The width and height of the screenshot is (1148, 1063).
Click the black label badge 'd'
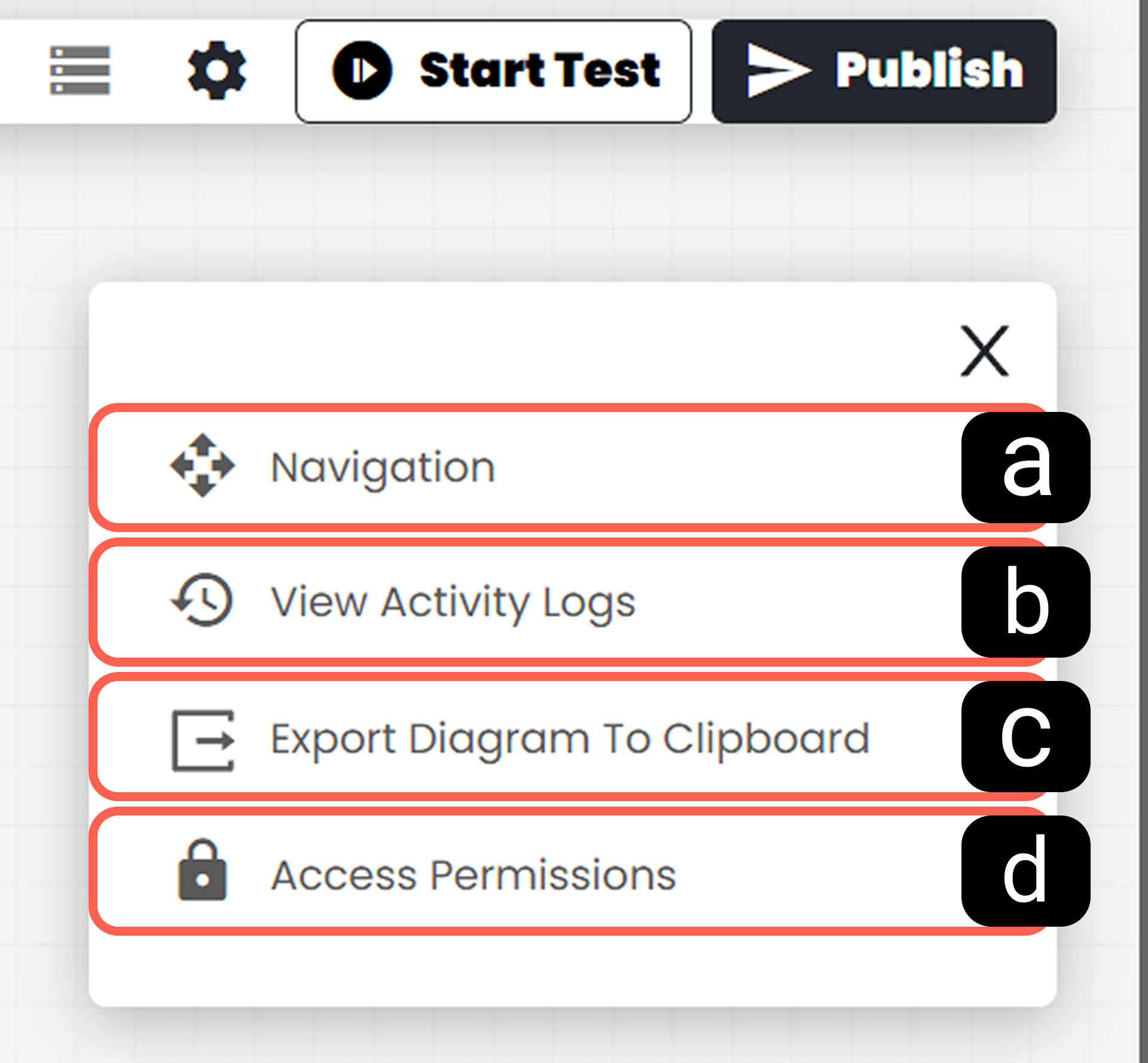click(1025, 871)
